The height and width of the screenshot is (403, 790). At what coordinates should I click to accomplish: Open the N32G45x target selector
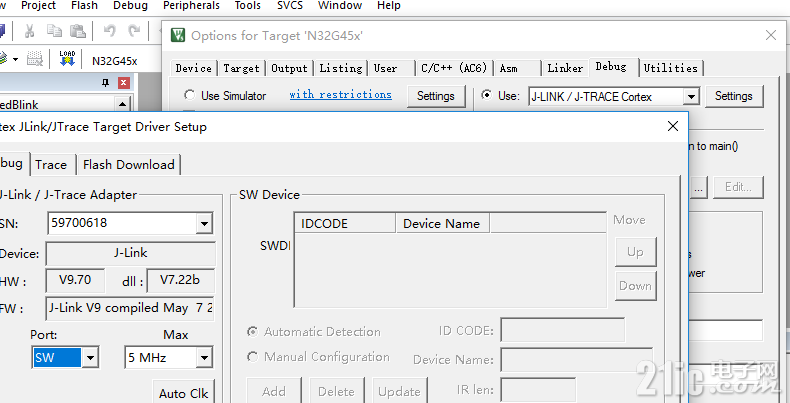point(114,61)
